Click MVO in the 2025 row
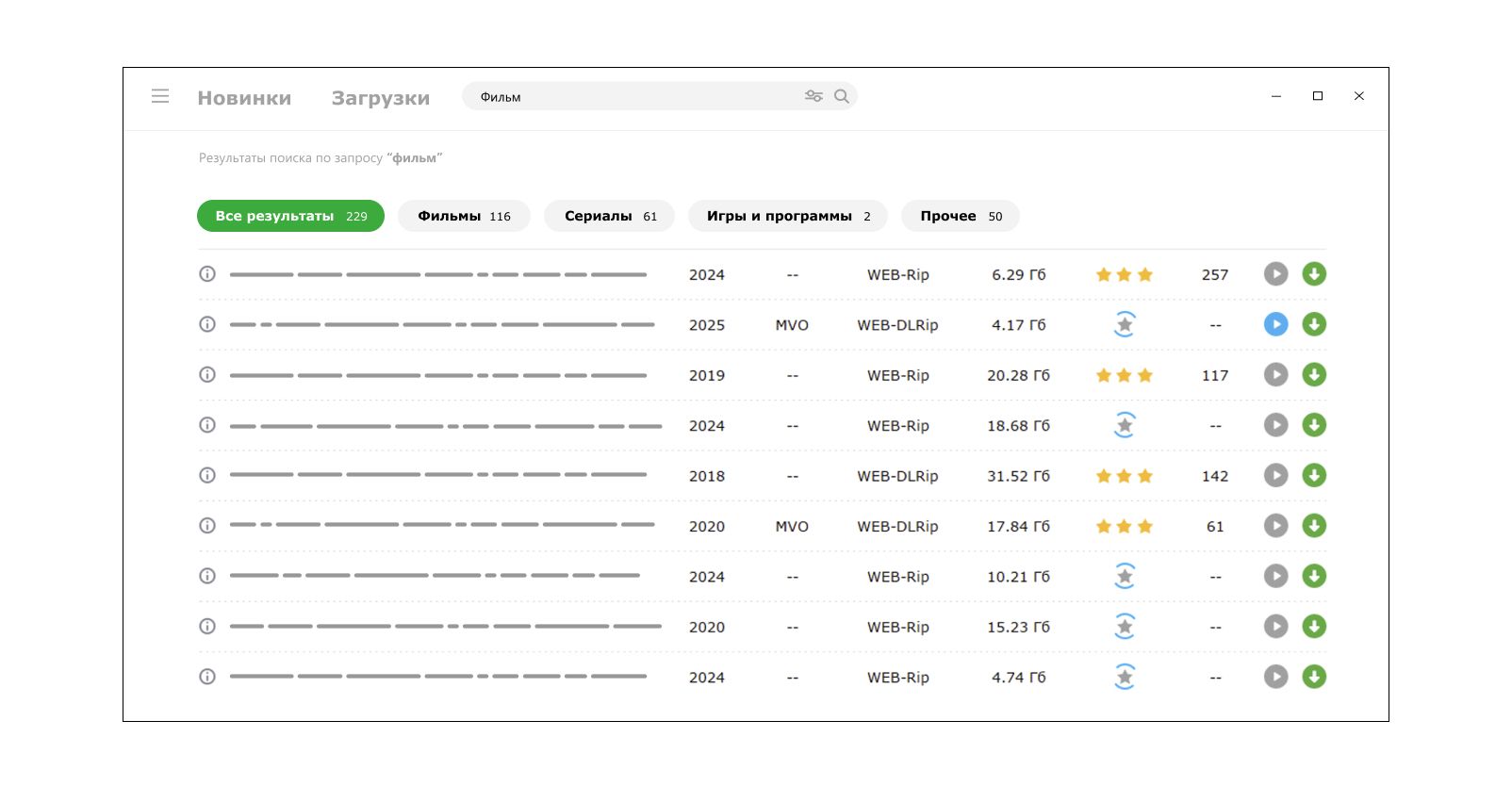The image size is (1512, 786). (x=792, y=325)
